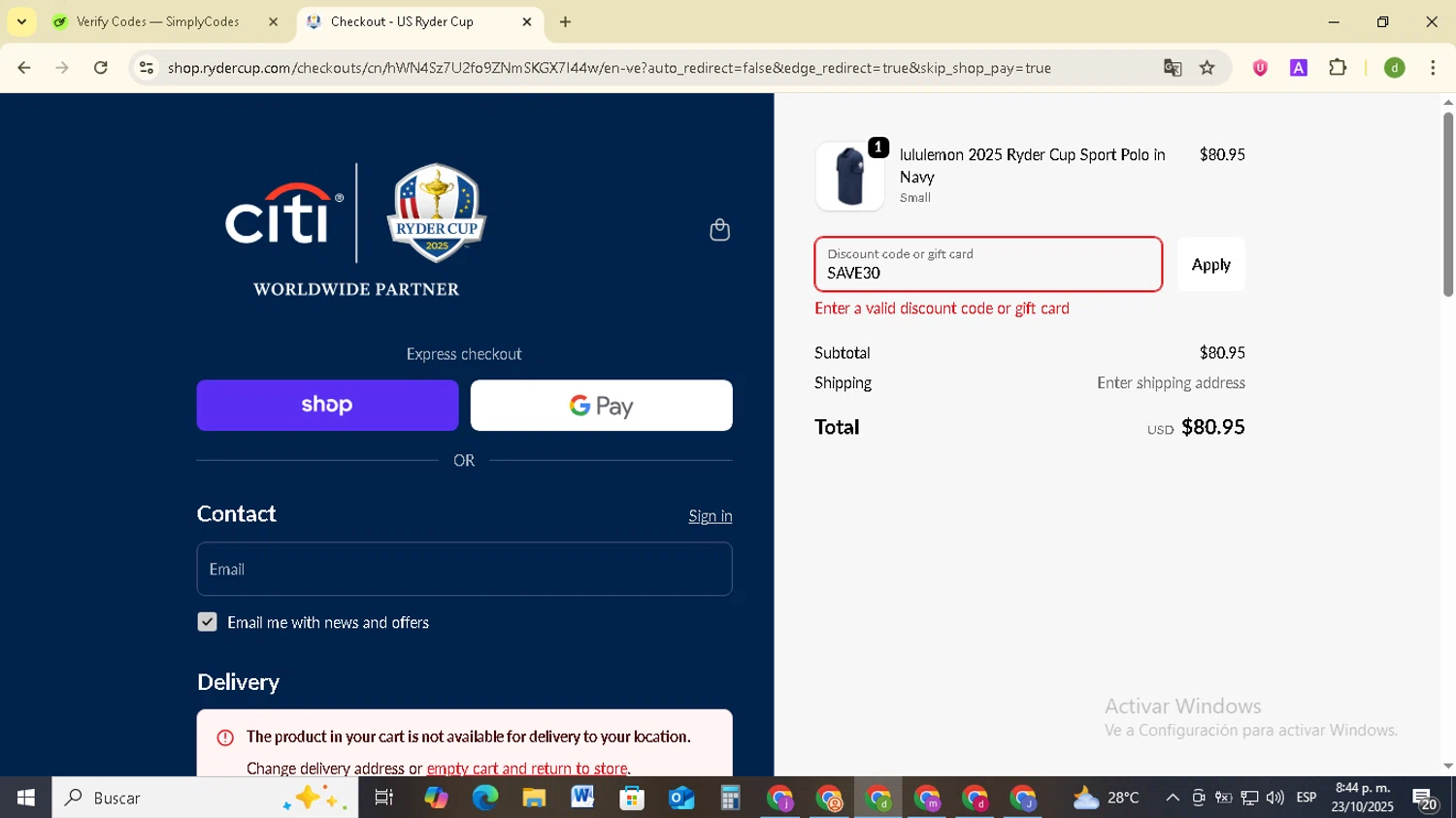Open the Chrome profile avatar
This screenshot has height=818, width=1456.
pos(1395,68)
